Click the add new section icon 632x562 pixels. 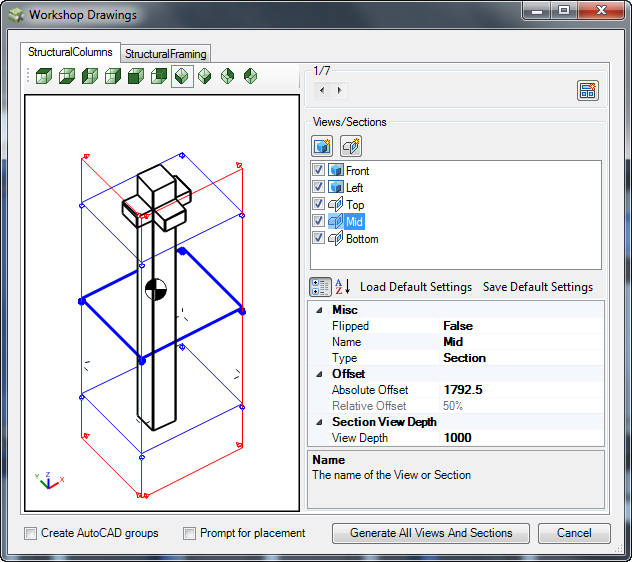[x=351, y=146]
